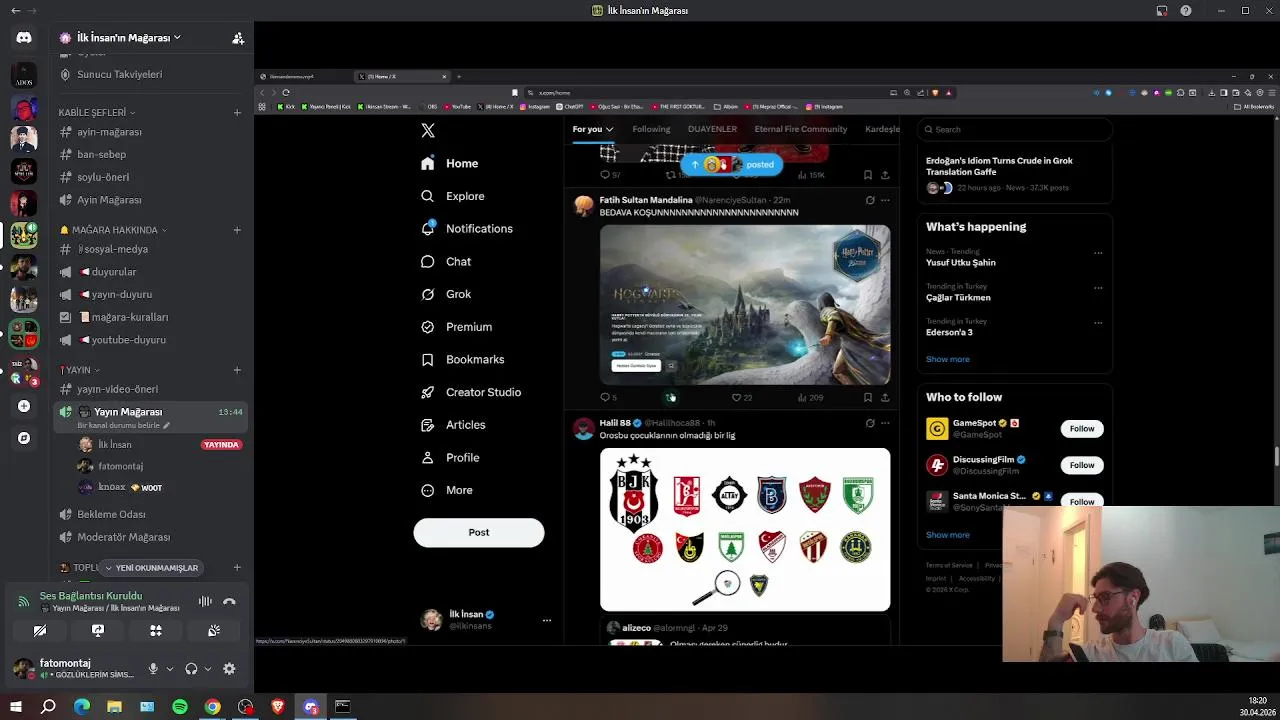
Task: Open the ban-sebep channel
Action: pyautogui.click(x=150, y=155)
